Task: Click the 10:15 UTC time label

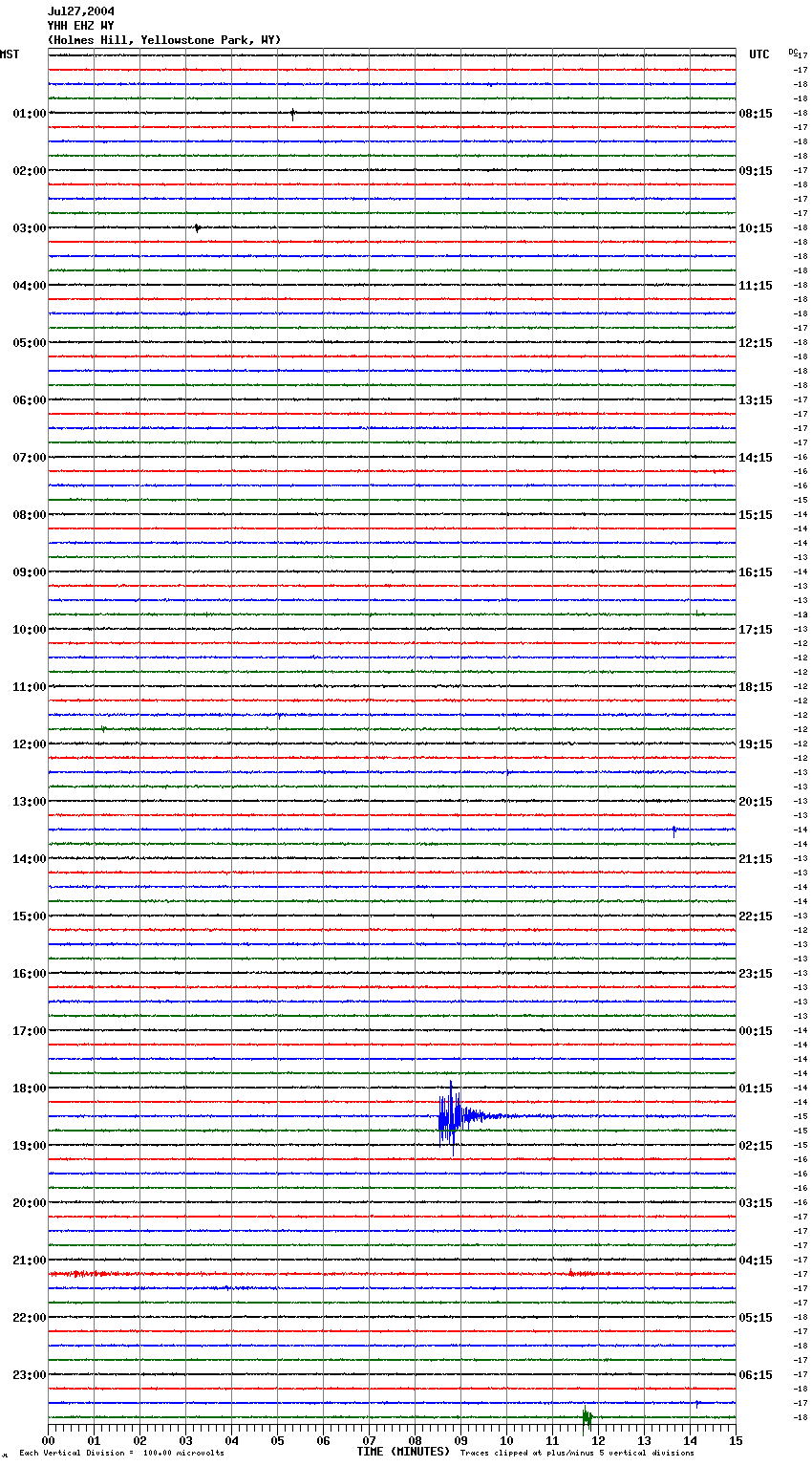Action: [756, 228]
